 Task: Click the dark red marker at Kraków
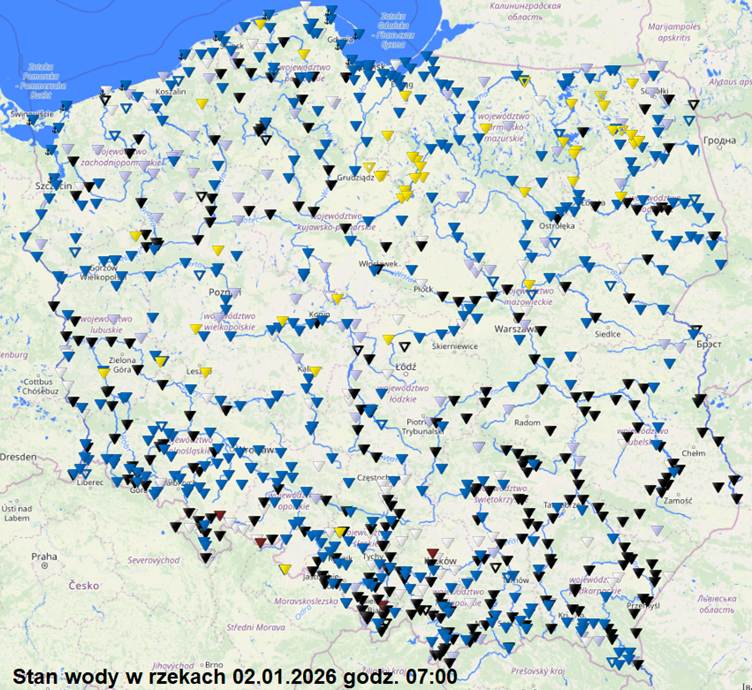pyautogui.click(x=432, y=552)
